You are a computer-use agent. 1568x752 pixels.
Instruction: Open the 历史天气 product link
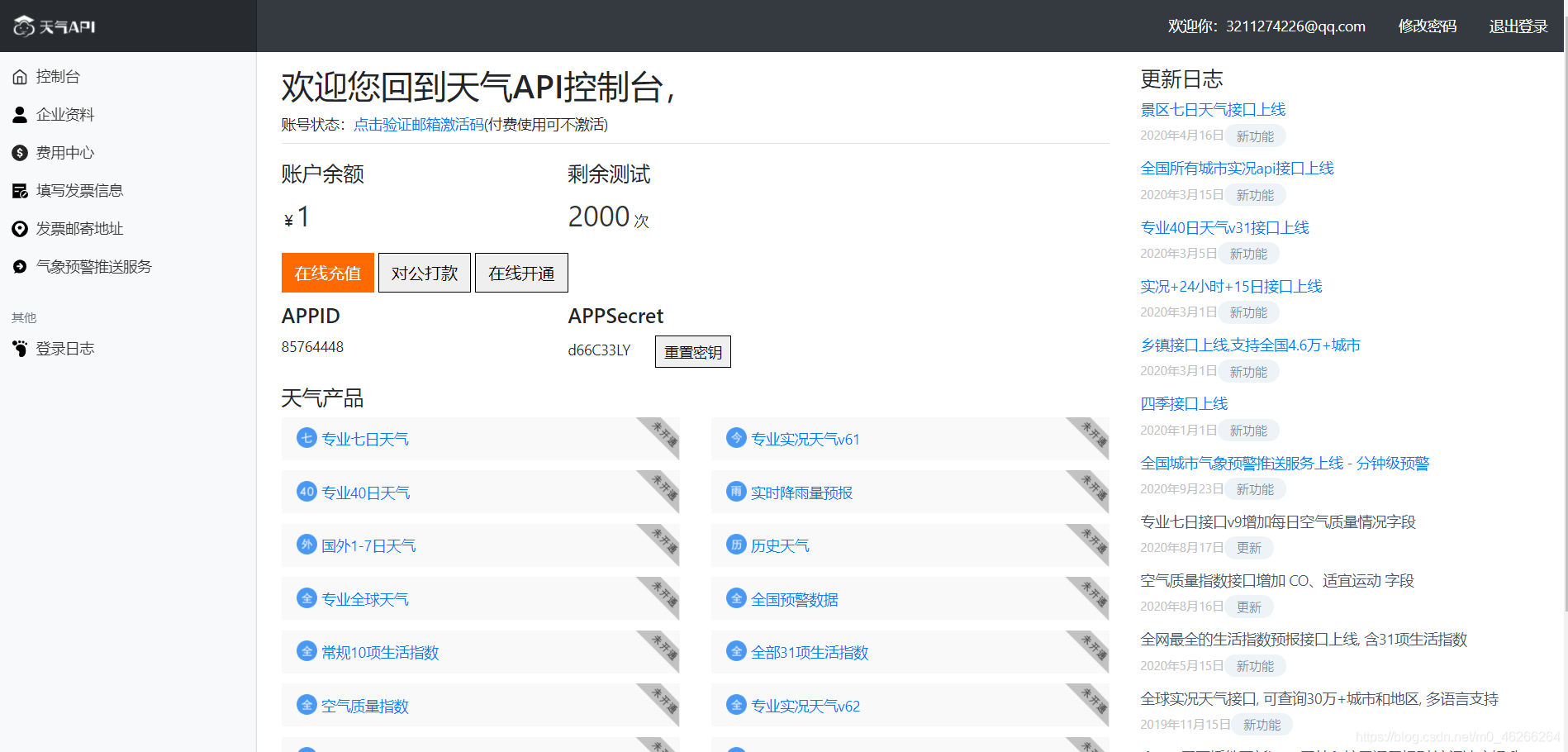click(780, 545)
